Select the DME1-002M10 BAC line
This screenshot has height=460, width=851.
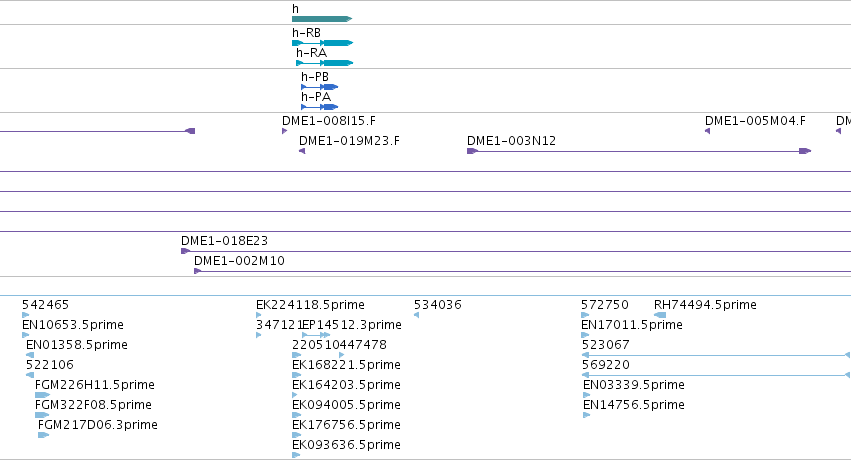(x=522, y=271)
